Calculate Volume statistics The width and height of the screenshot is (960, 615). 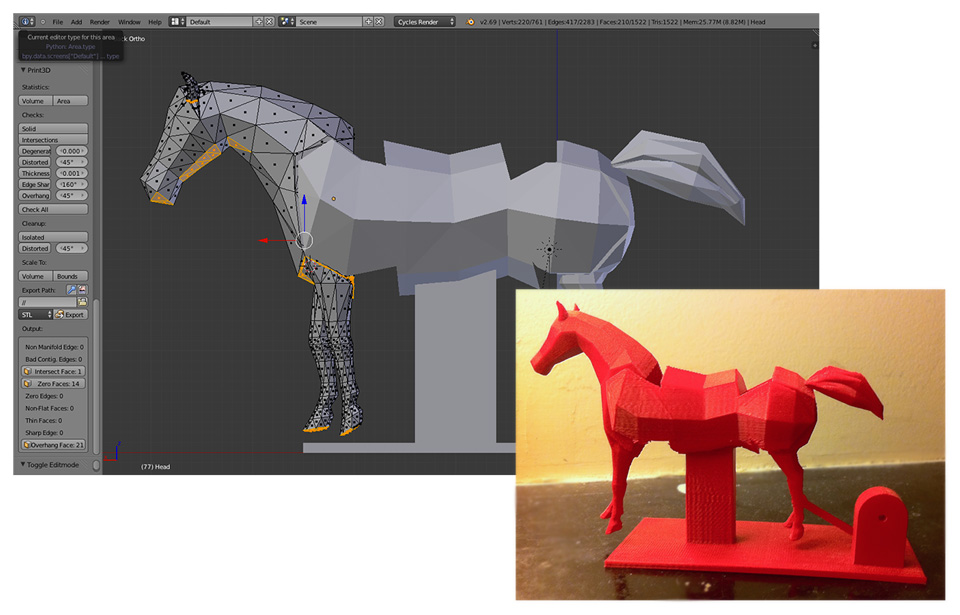coord(36,100)
